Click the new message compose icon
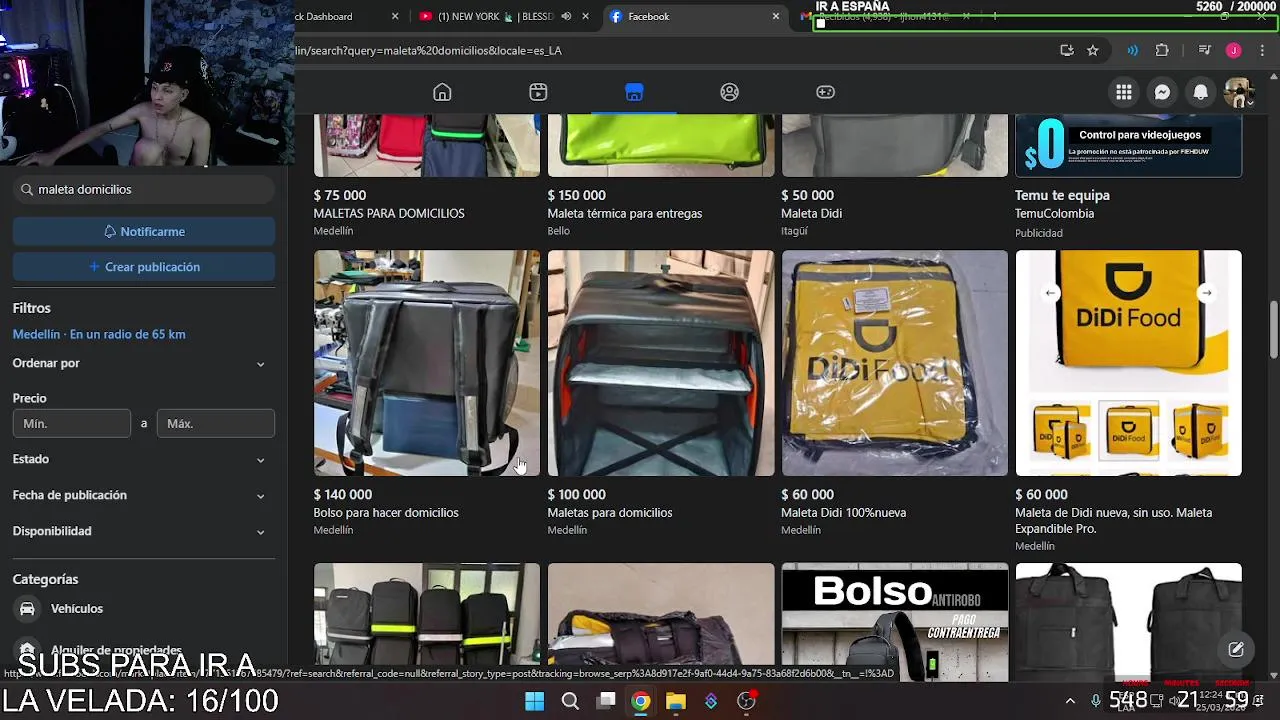This screenshot has width=1280, height=720. tap(1236, 649)
